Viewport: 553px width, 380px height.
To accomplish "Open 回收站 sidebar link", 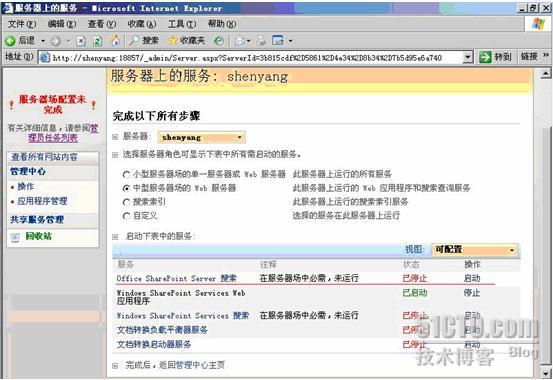I will [38, 236].
